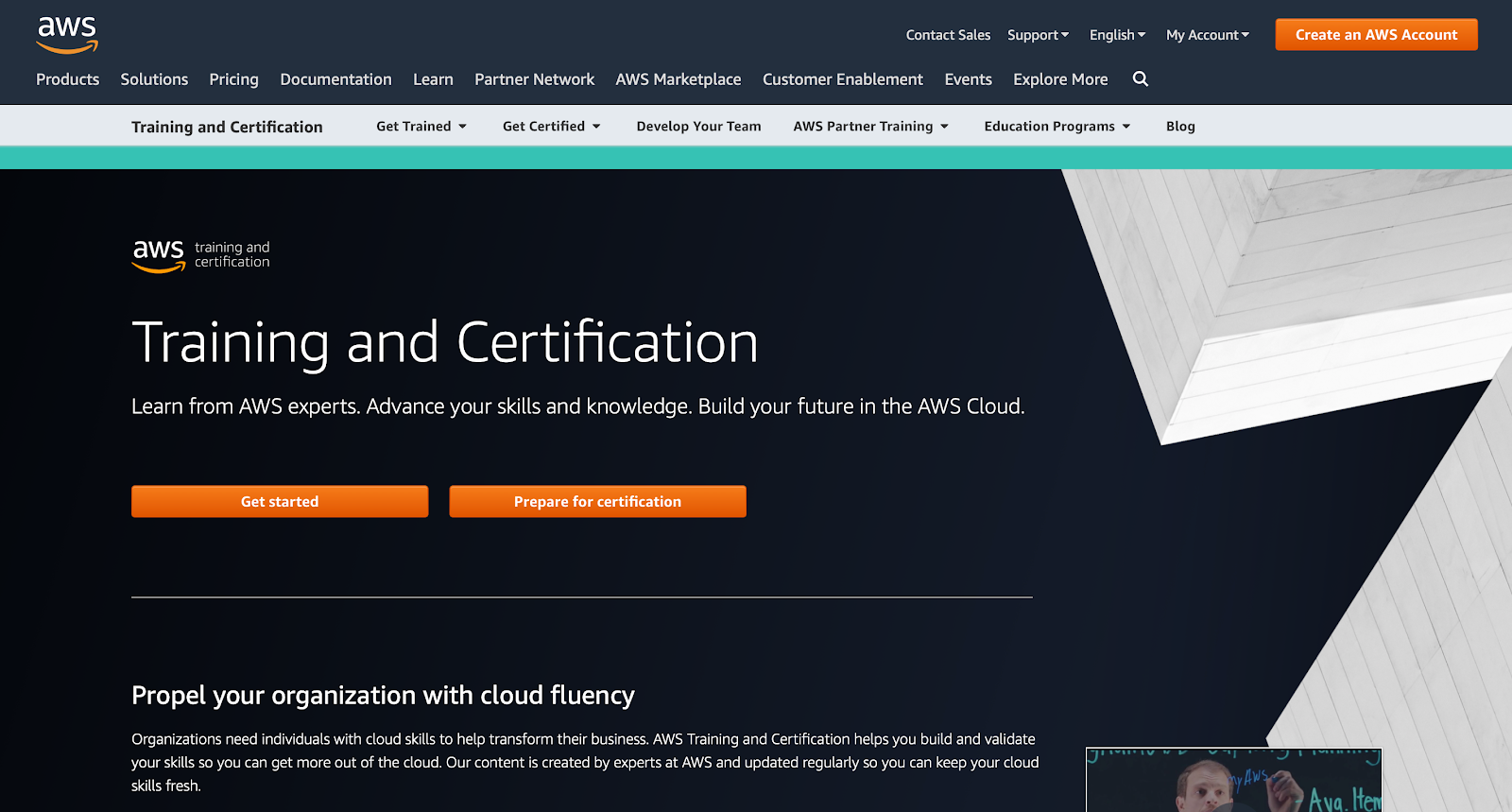1512x812 pixels.
Task: Click the Contact Sales link
Action: 948,35
